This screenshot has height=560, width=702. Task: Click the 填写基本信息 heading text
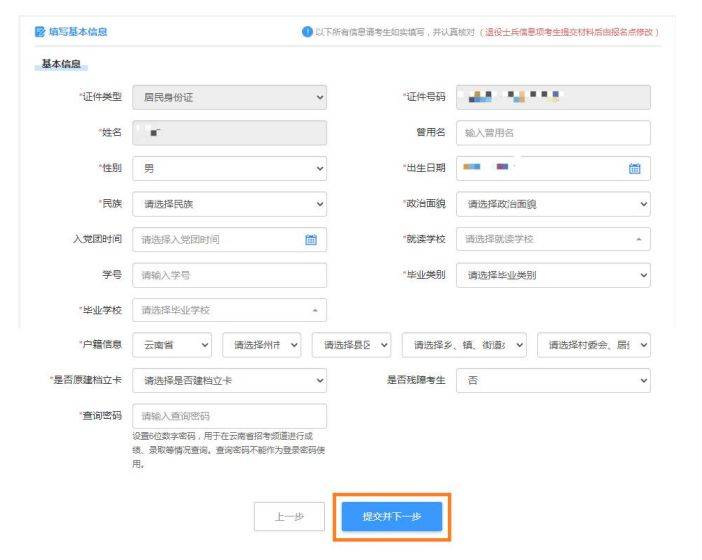(78, 32)
